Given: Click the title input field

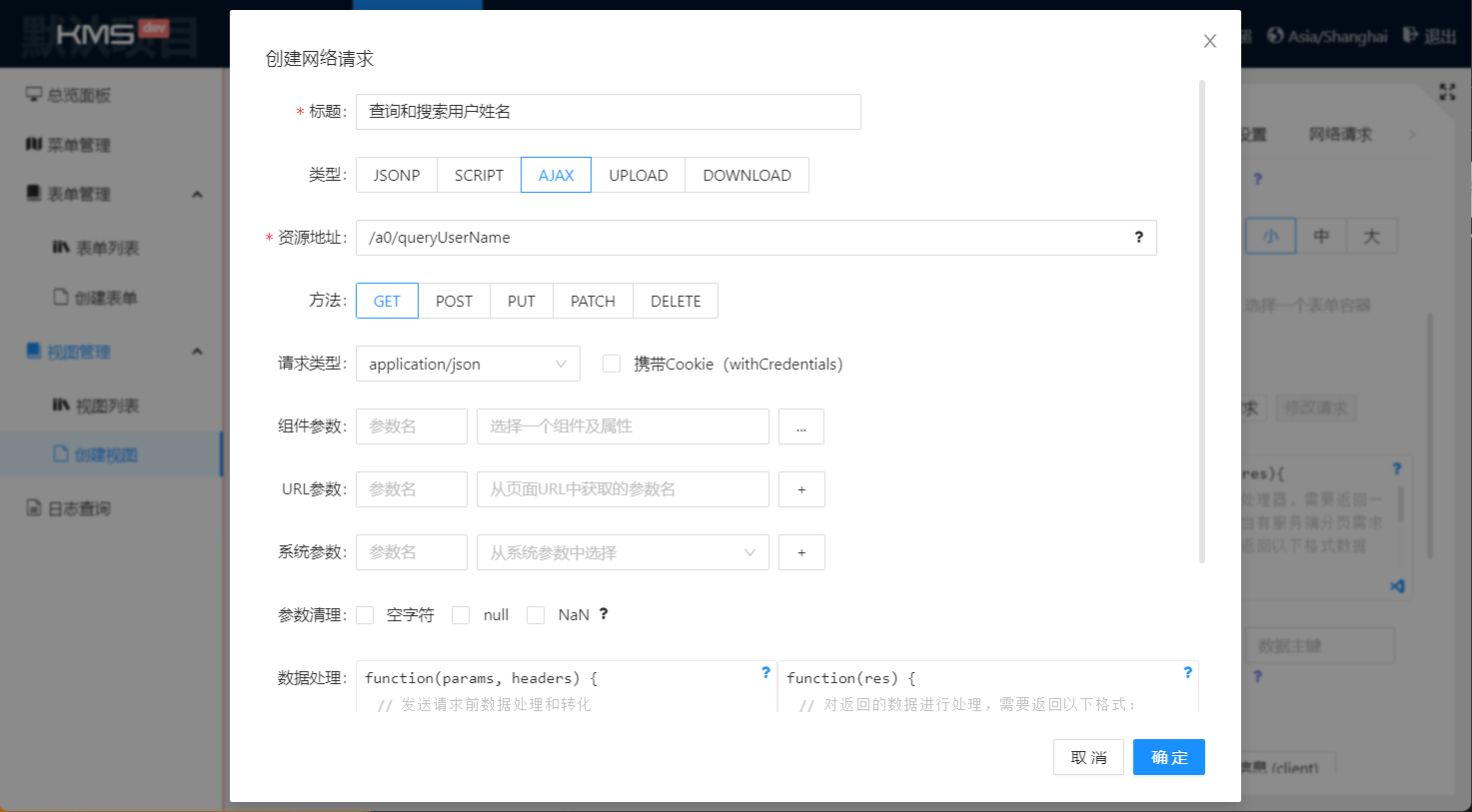Looking at the screenshot, I should pyautogui.click(x=608, y=112).
